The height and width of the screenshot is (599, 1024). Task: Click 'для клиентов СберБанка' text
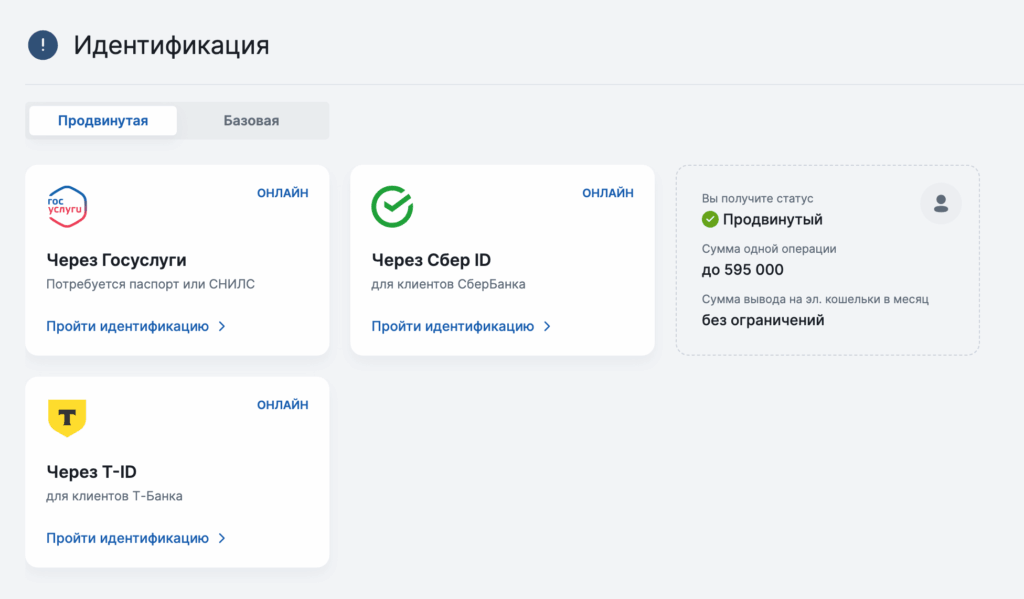point(449,284)
